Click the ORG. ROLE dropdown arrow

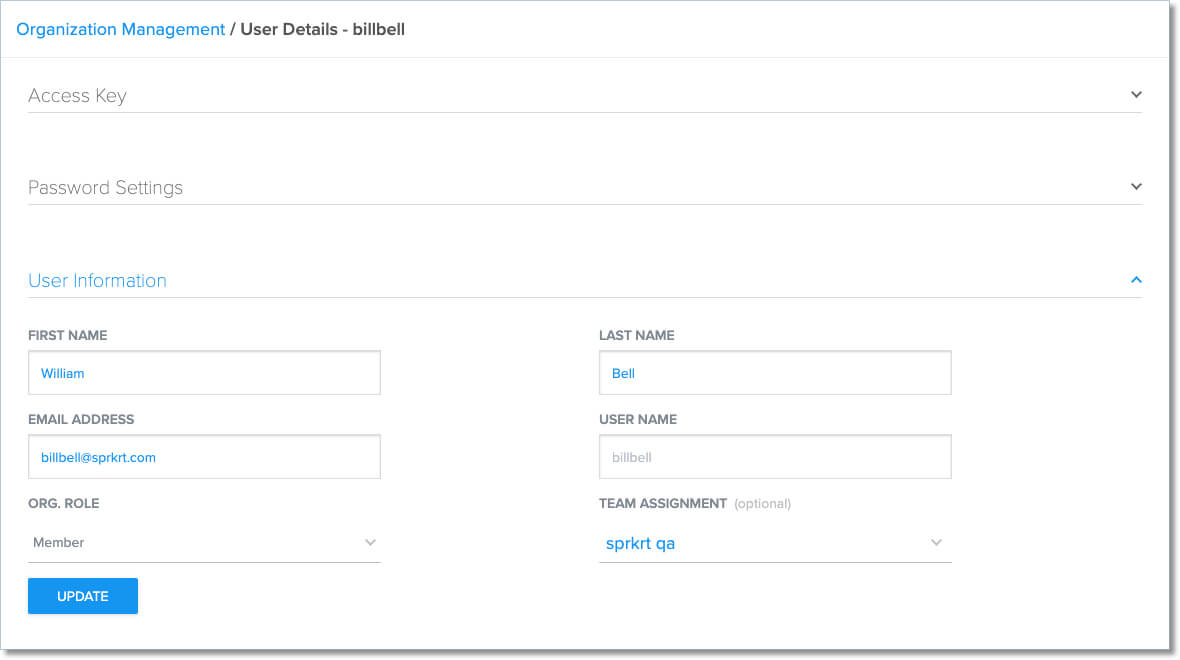371,542
